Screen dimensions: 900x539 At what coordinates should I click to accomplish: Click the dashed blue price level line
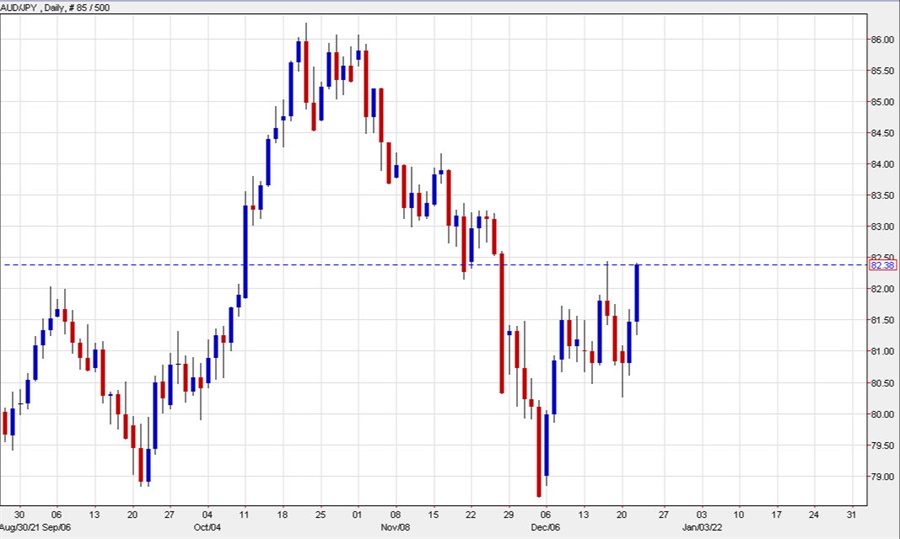click(434, 265)
